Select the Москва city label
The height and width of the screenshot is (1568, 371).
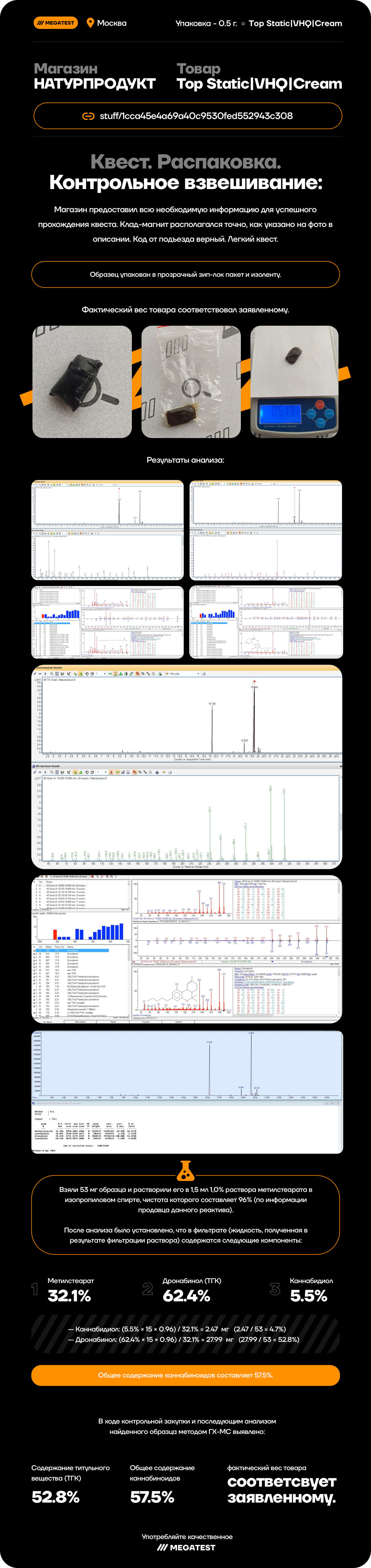[112, 23]
